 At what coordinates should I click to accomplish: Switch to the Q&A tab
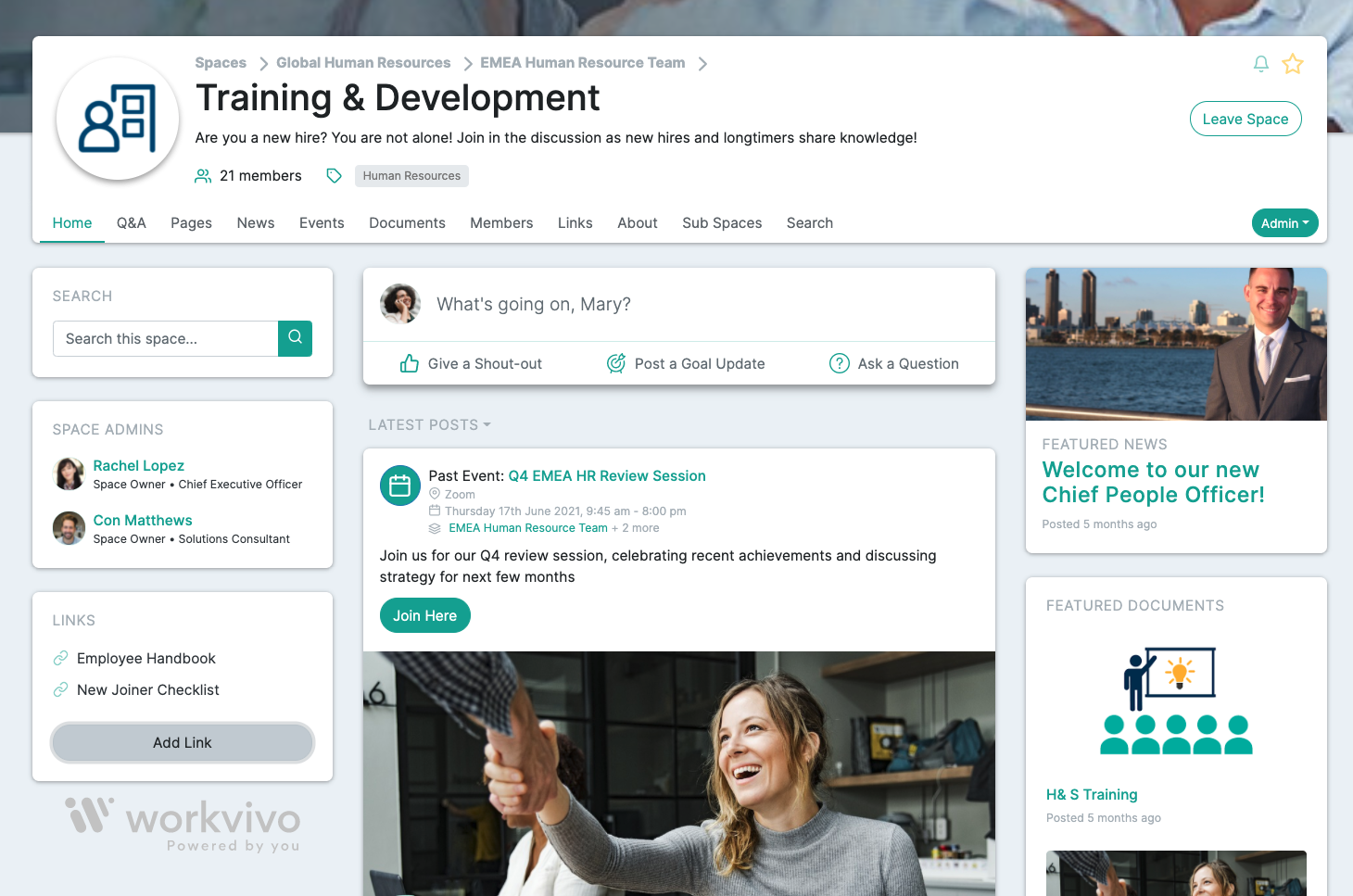click(132, 223)
